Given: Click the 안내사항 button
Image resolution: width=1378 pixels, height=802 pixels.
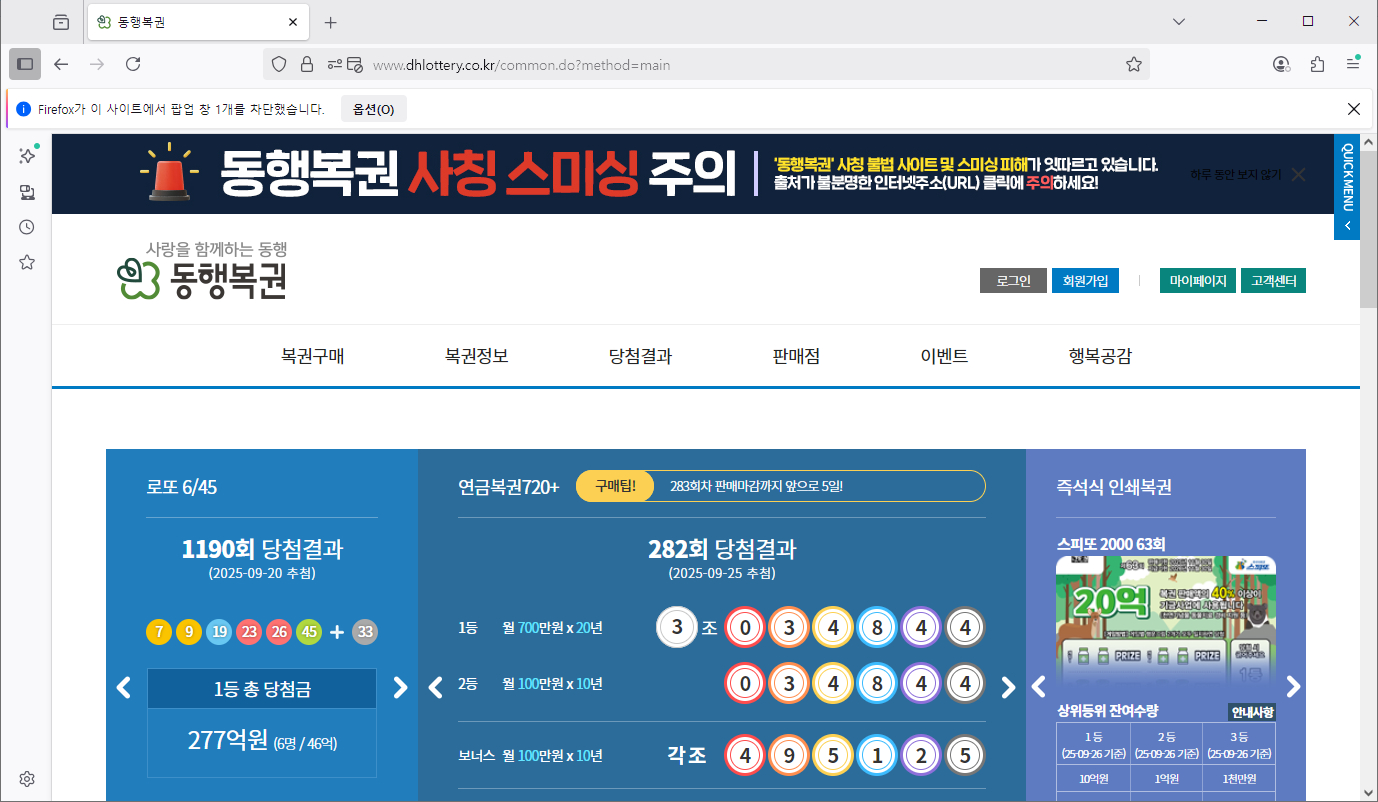Looking at the screenshot, I should [x=1252, y=712].
